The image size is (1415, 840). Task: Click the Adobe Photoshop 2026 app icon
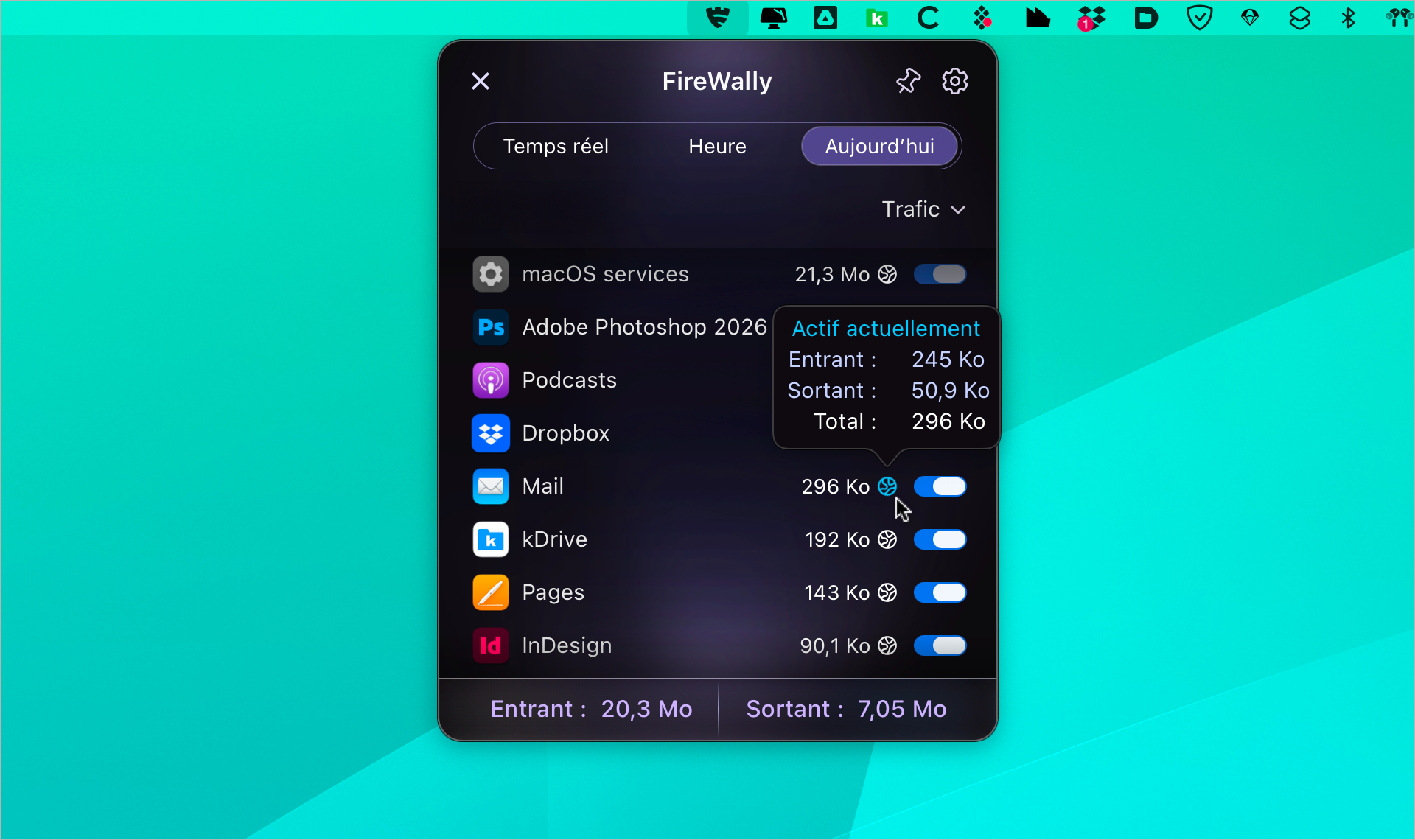pos(490,326)
